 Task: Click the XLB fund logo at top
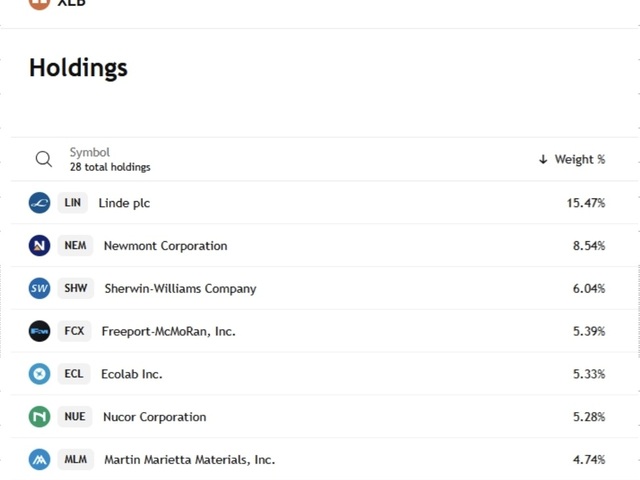39,3
